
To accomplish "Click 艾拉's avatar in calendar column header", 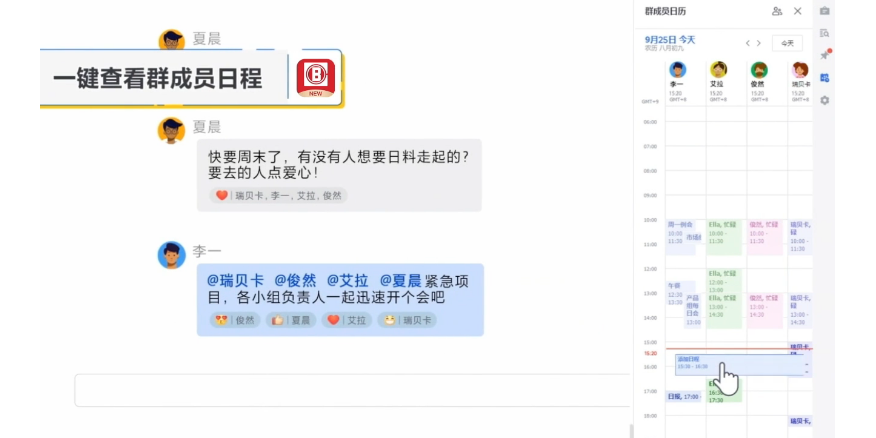I will point(718,69).
